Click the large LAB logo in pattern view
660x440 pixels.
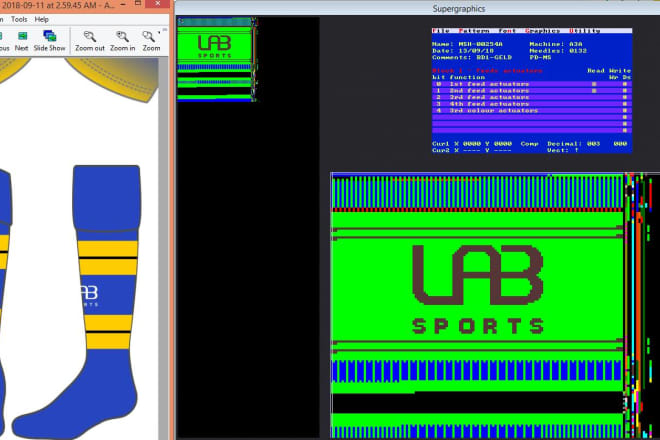[x=477, y=275]
